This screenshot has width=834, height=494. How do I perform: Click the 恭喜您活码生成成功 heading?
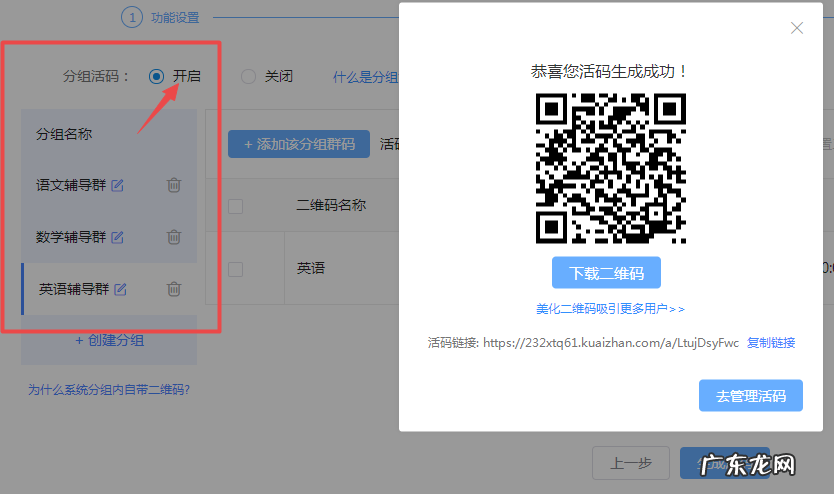point(610,71)
